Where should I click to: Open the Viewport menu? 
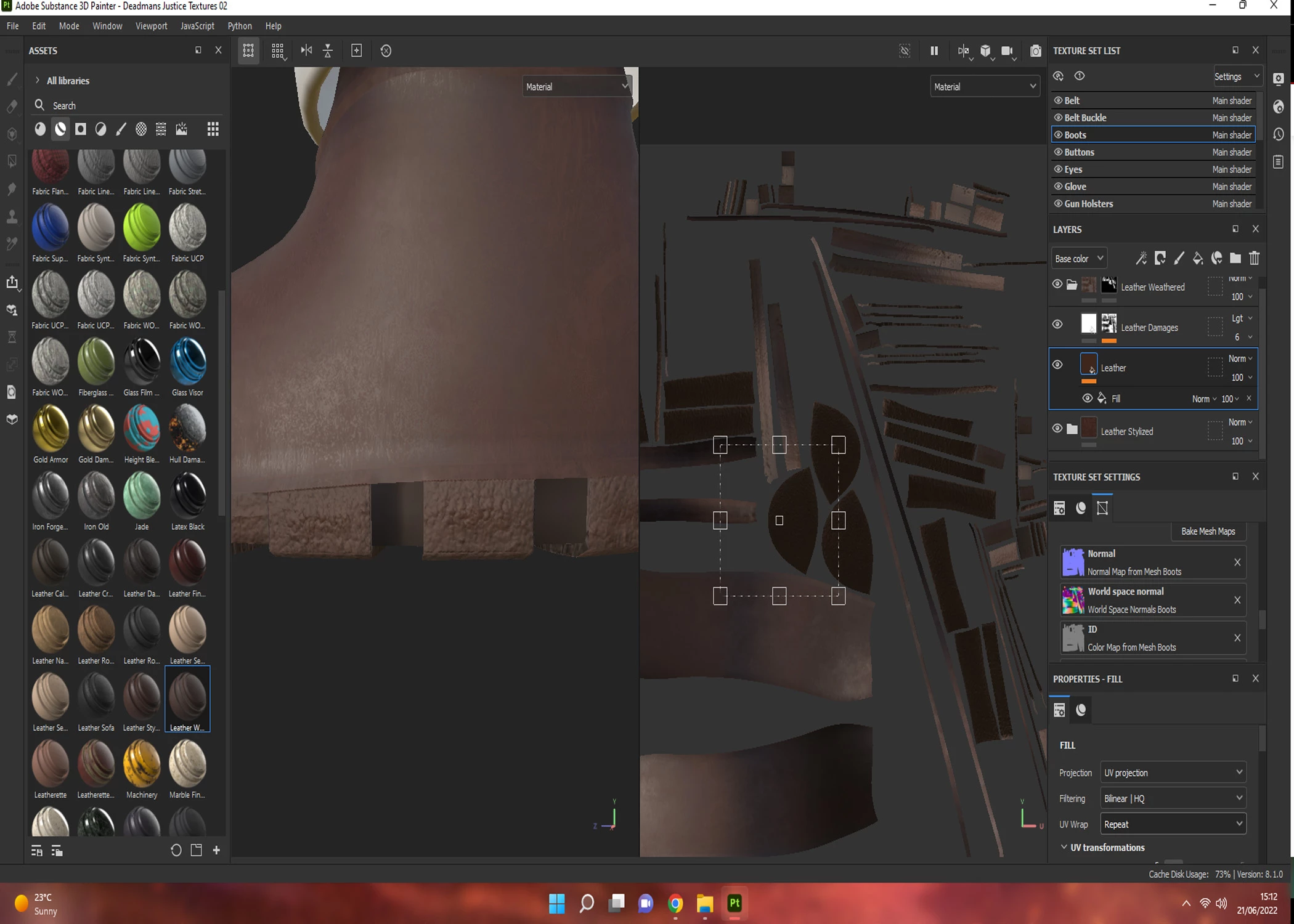click(x=151, y=26)
